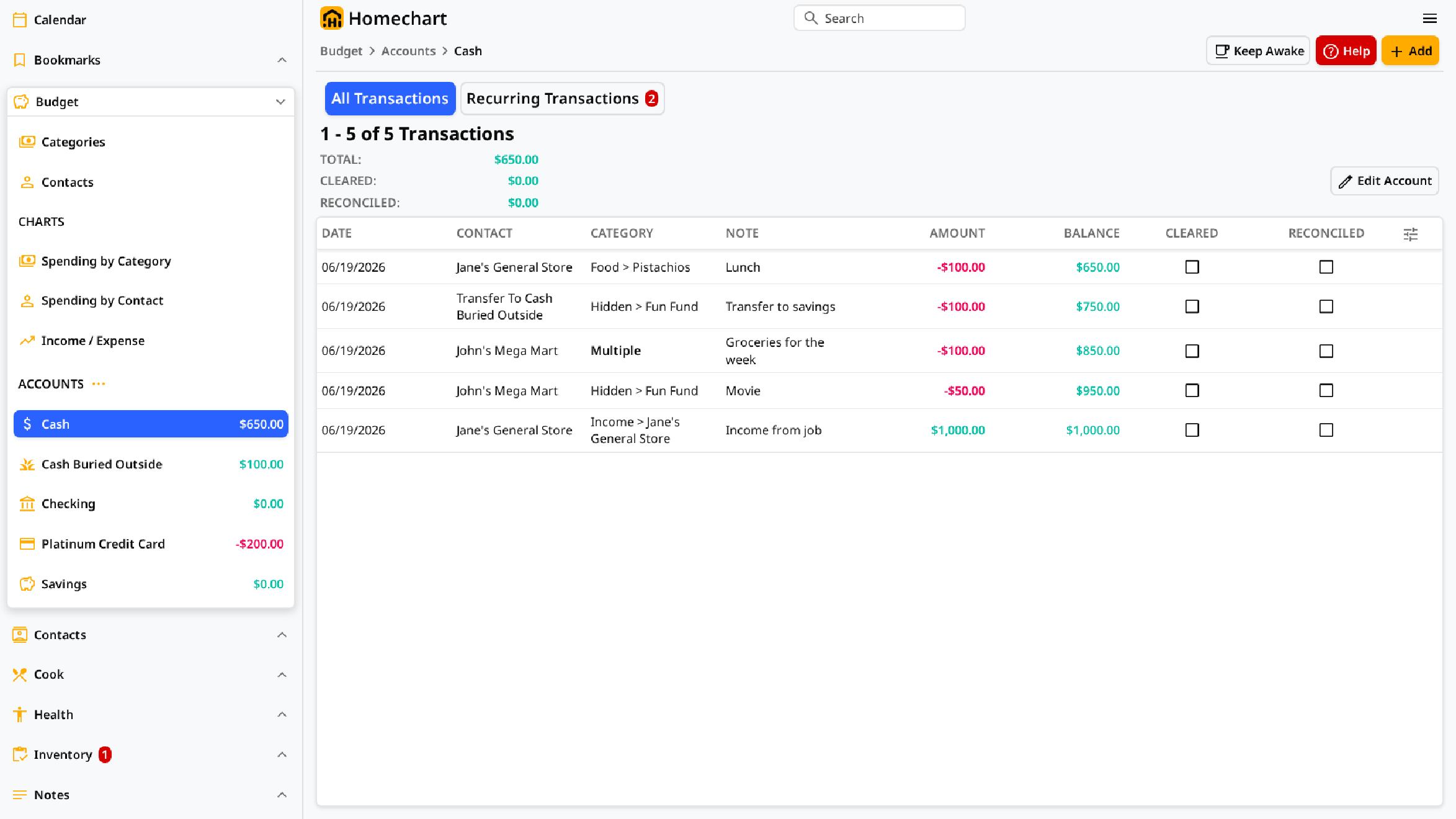Click the Savings piggy bank icon
The width and height of the screenshot is (1456, 819).
point(27,584)
